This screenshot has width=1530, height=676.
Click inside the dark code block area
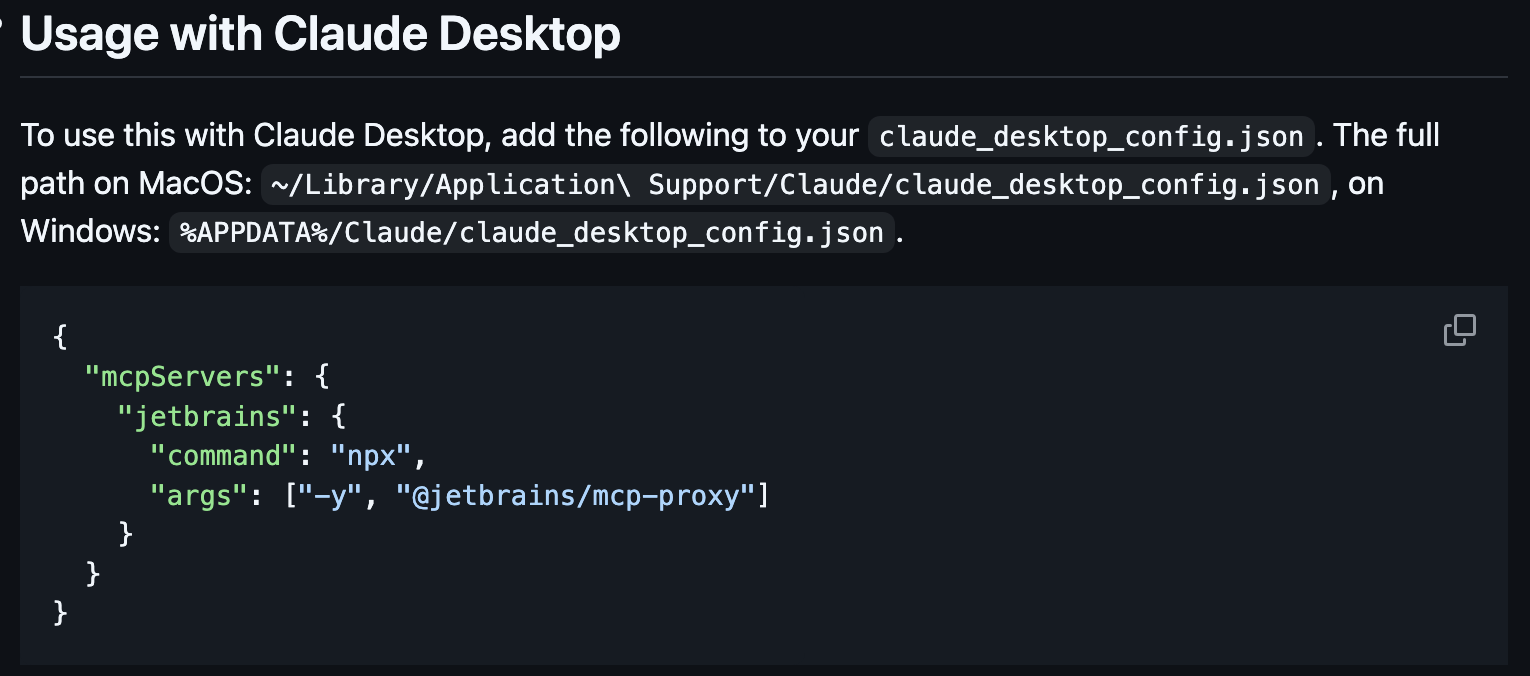coord(900,580)
